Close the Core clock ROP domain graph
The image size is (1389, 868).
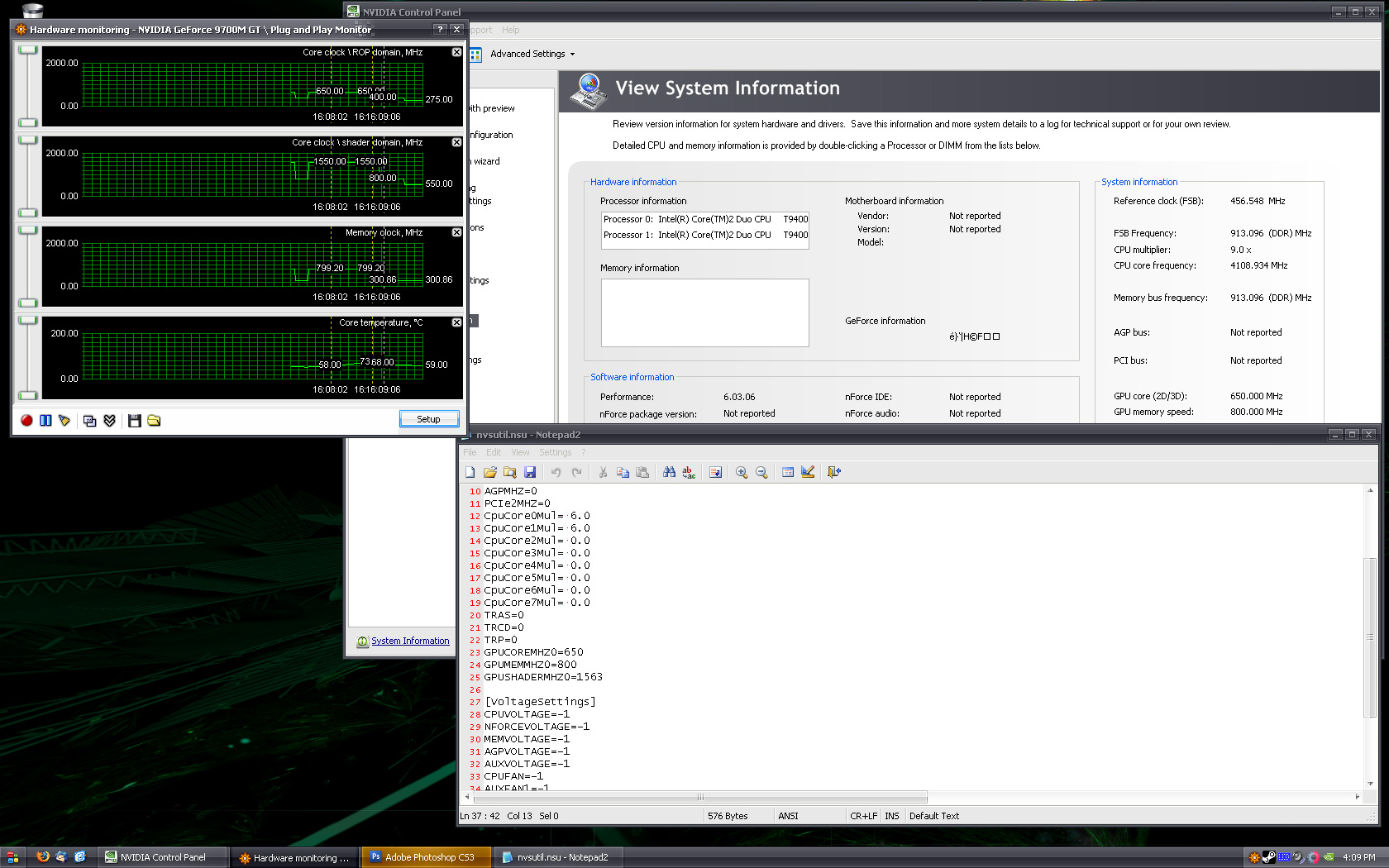pyautogui.click(x=456, y=52)
